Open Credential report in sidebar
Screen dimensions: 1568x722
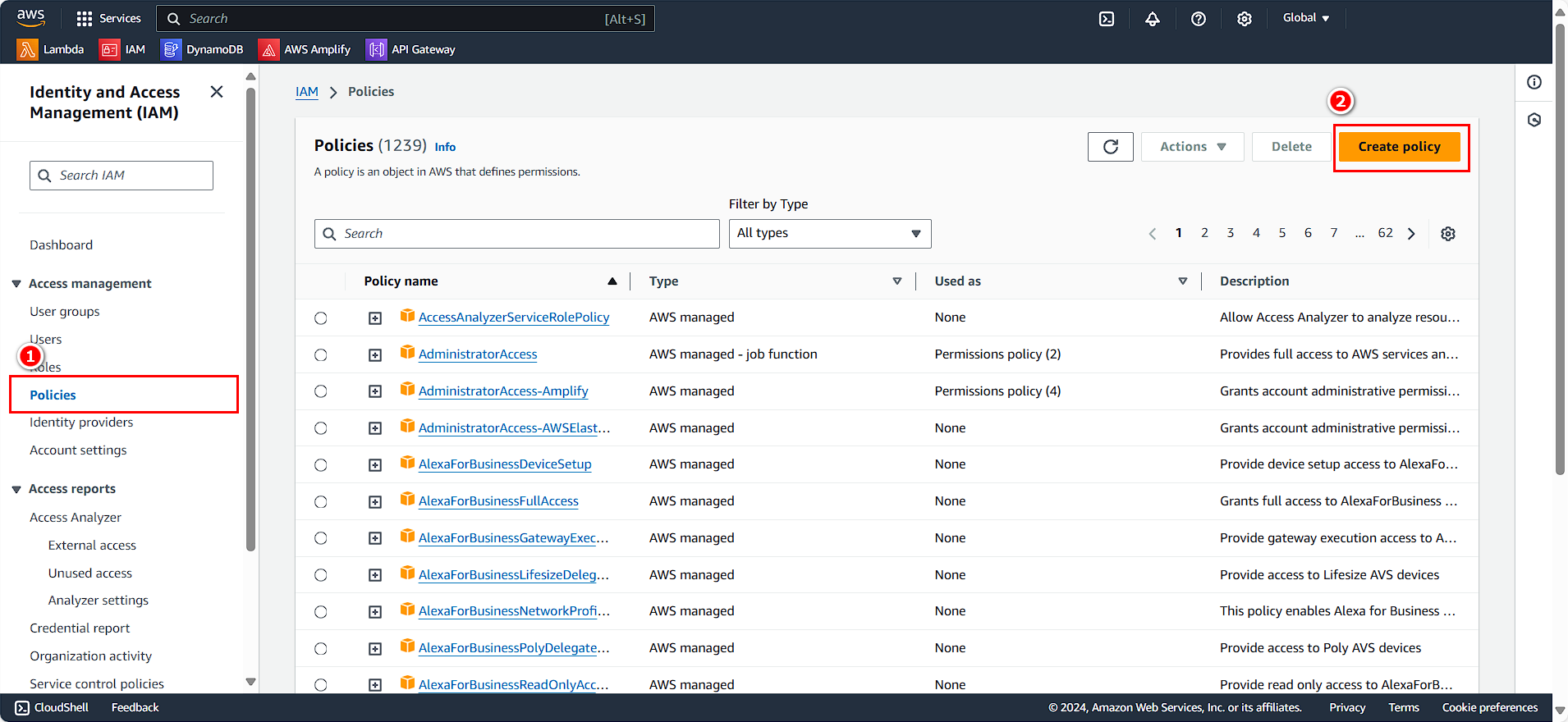click(80, 628)
